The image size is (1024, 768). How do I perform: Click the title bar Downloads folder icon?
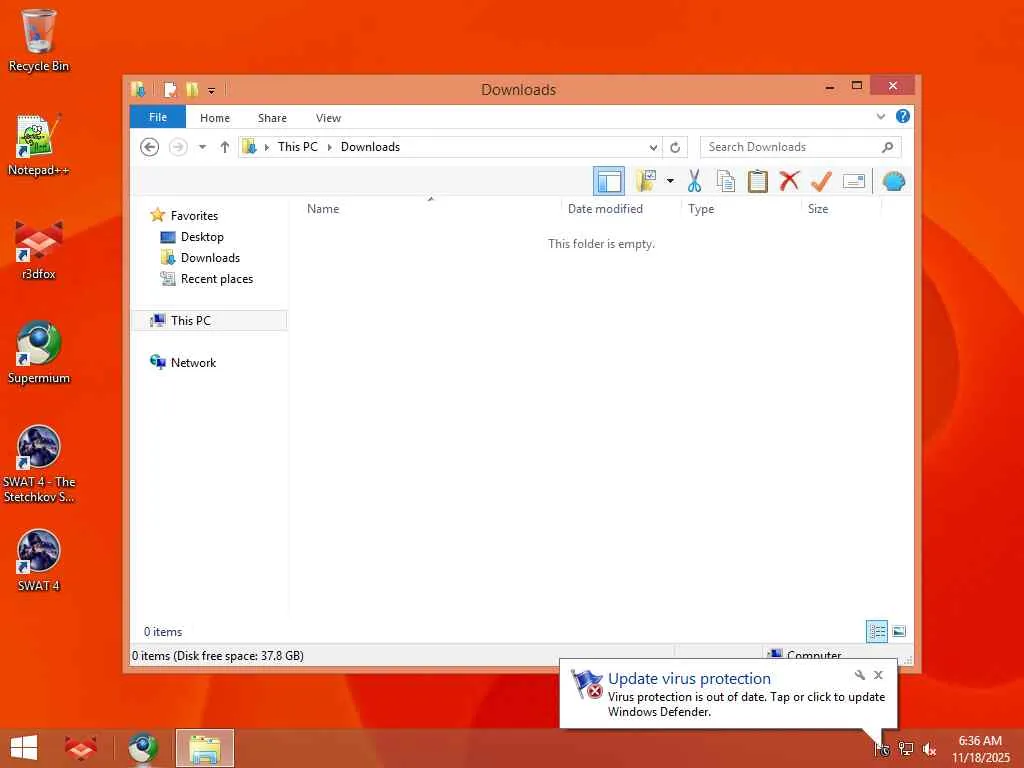[x=138, y=89]
